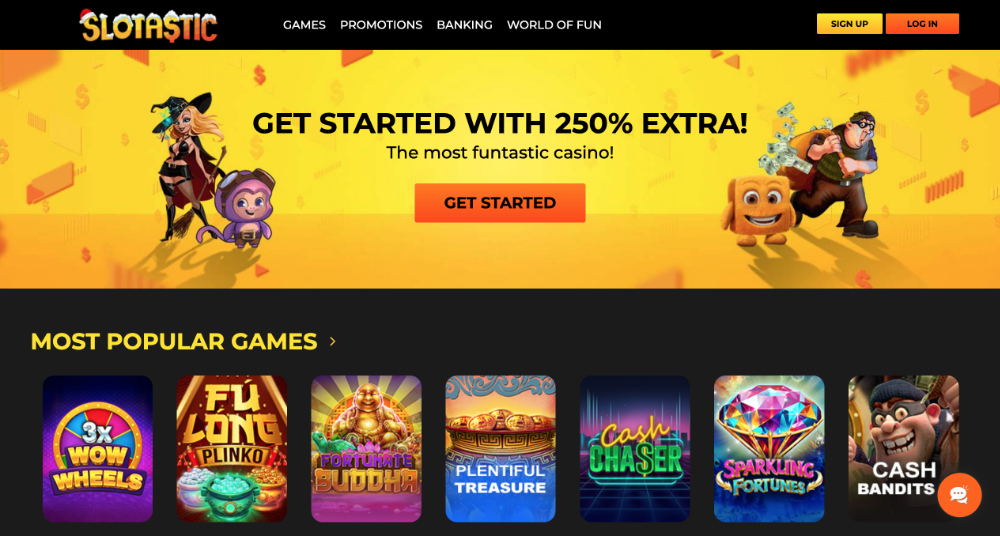The image size is (1000, 536).
Task: Open the live chat bubble icon
Action: coord(959,495)
